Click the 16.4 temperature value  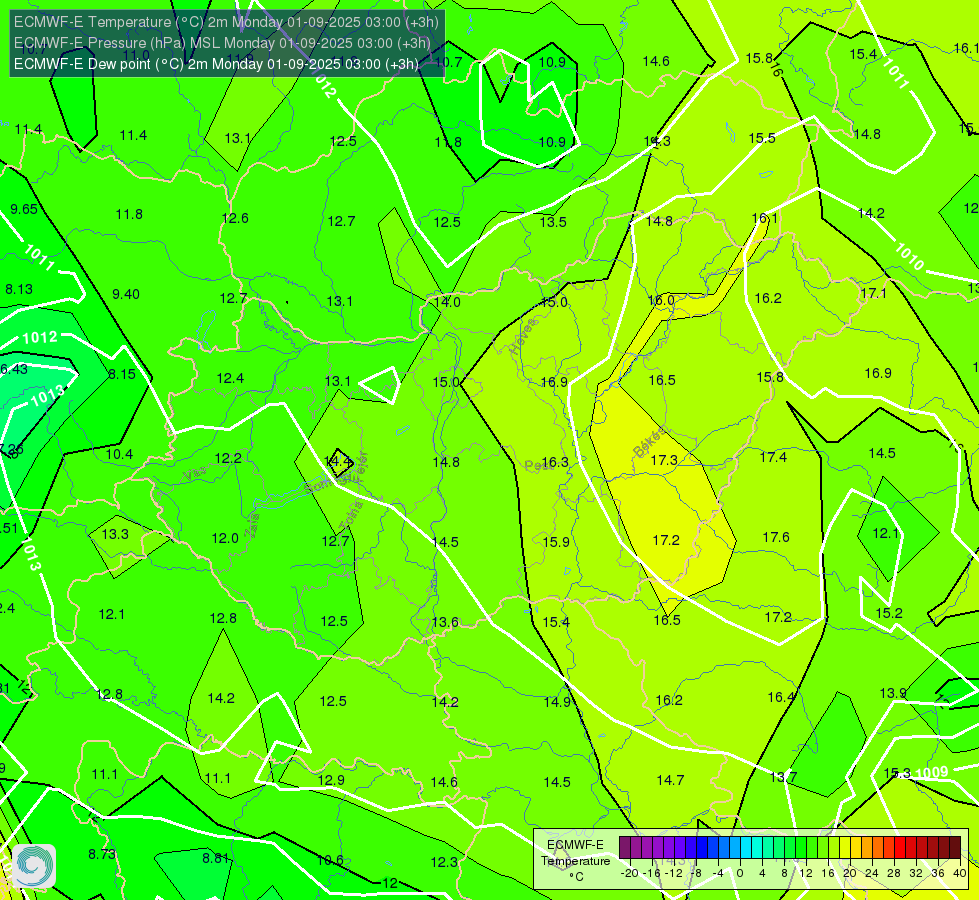tap(780, 697)
